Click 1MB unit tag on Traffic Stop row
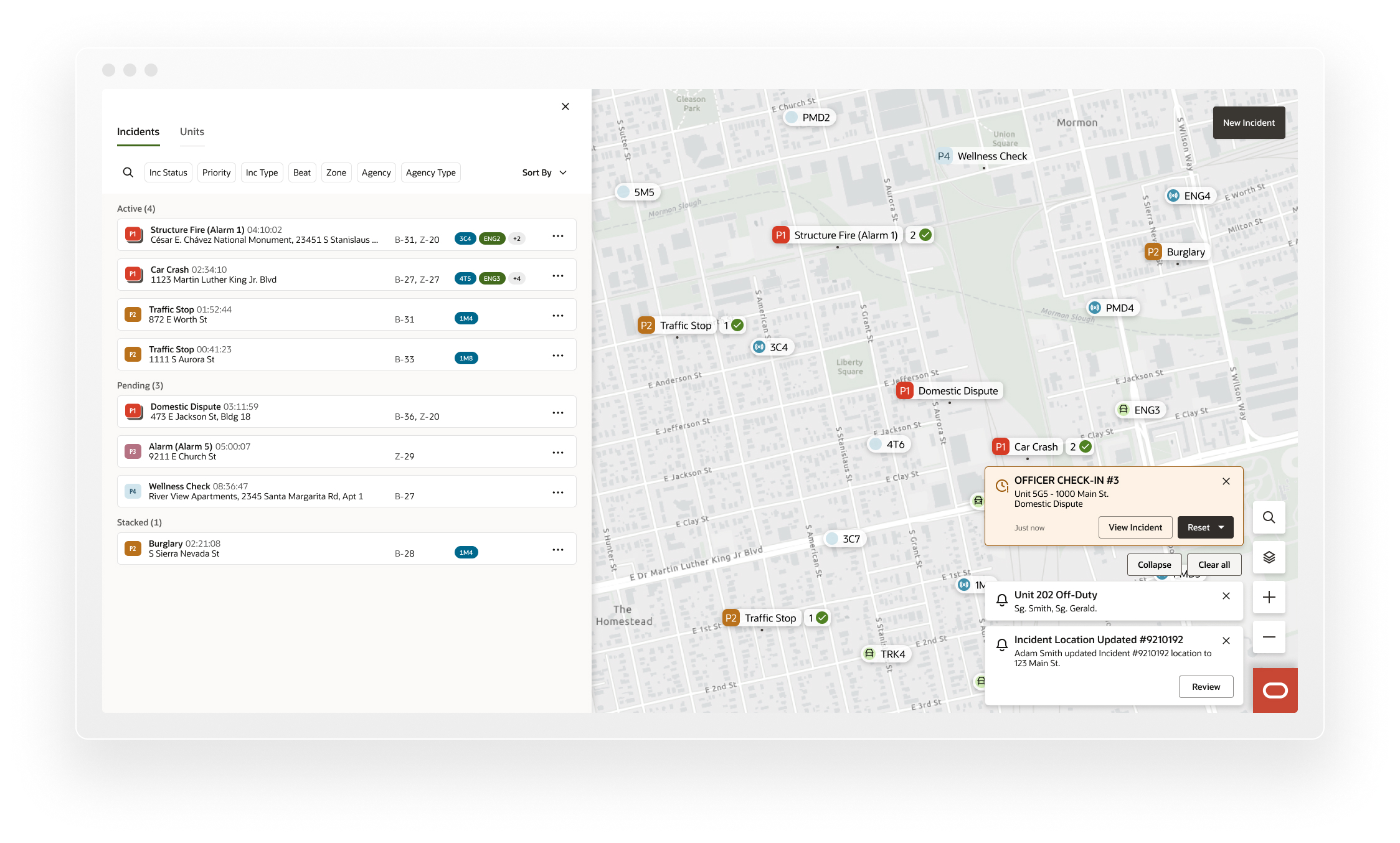This screenshot has width=1400, height=843. pos(466,358)
